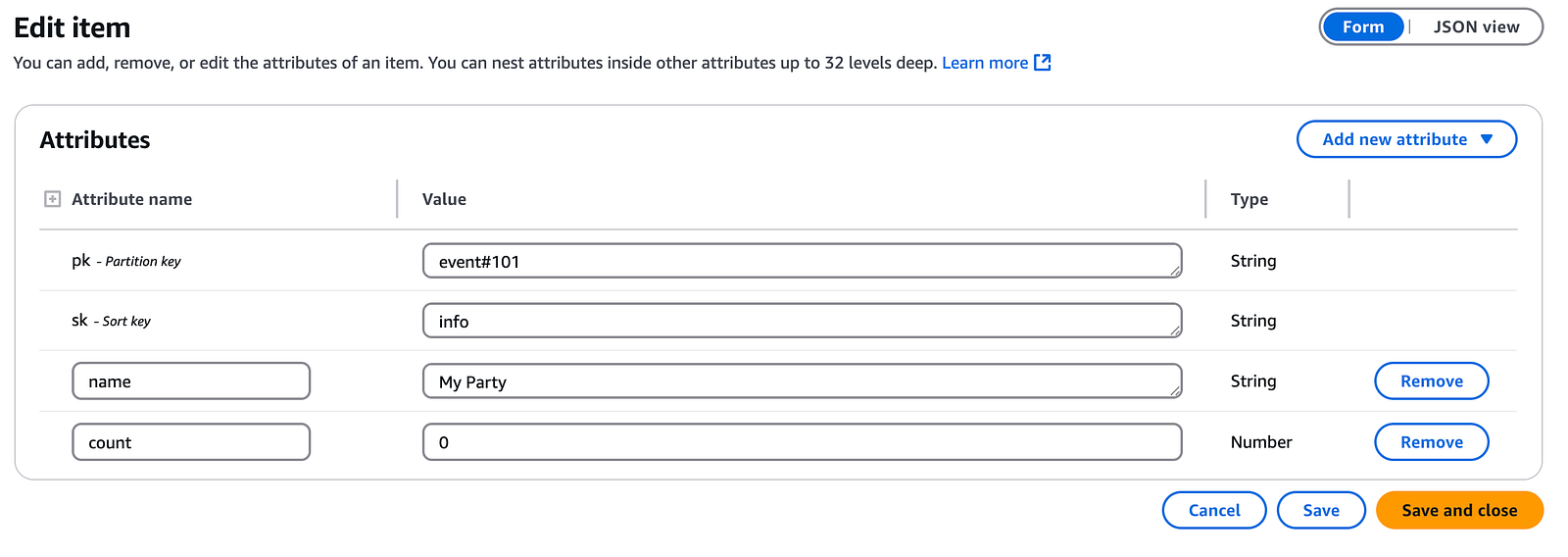Click the sk sort key value field
1568x557 pixels.
(802, 321)
